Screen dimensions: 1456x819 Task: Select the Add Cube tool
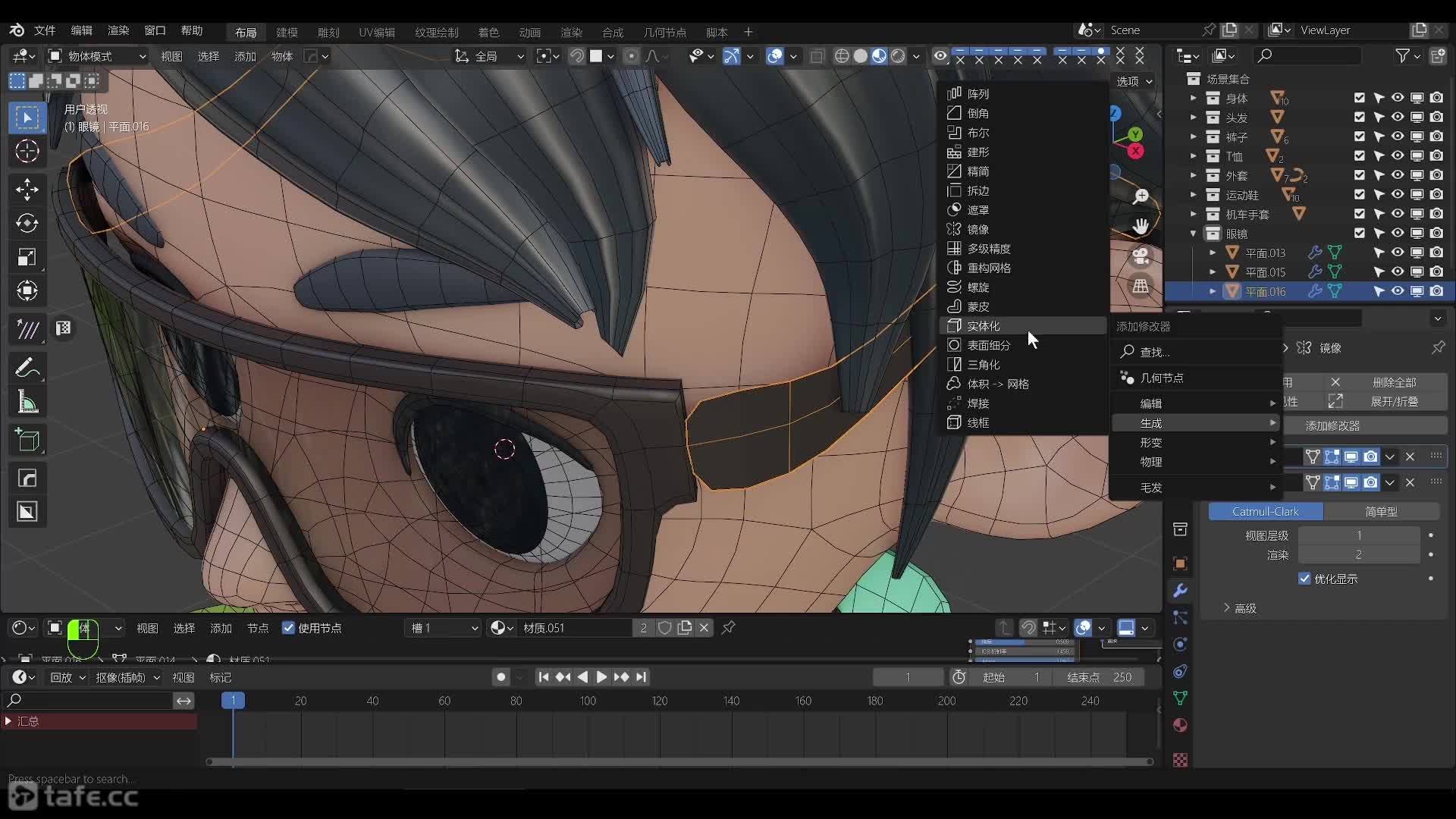[x=27, y=440]
